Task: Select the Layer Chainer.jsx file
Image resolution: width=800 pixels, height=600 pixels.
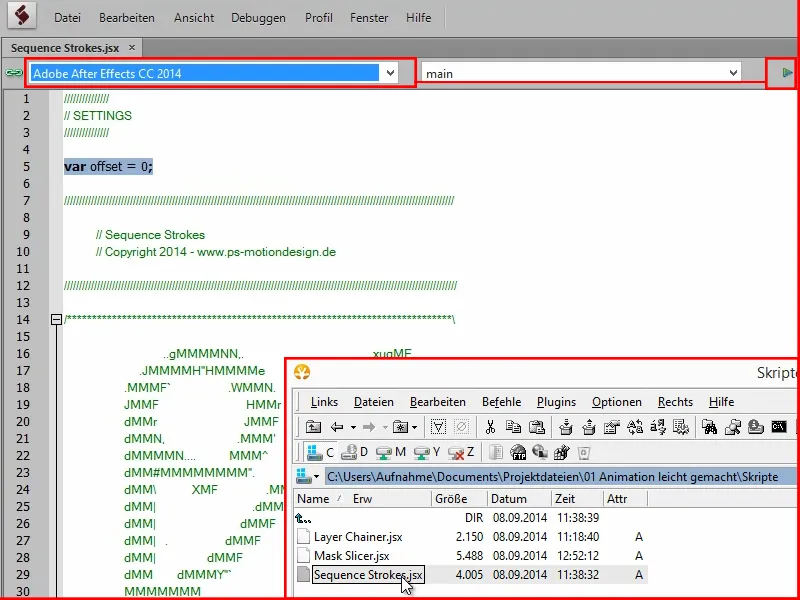Action: 358,537
